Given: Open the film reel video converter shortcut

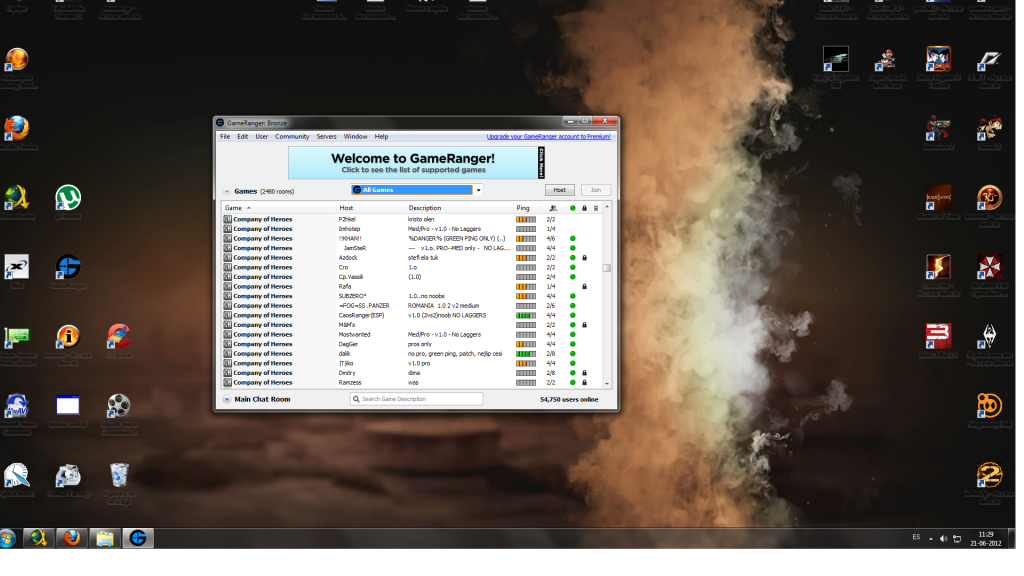Looking at the screenshot, I should (x=119, y=406).
